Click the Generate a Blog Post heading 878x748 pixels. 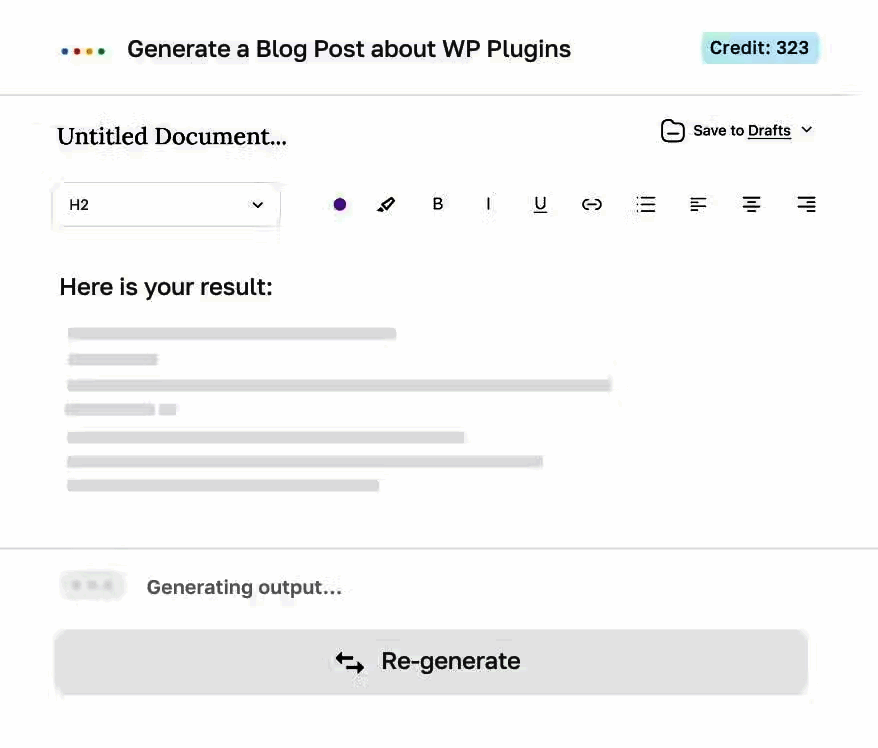(349, 49)
